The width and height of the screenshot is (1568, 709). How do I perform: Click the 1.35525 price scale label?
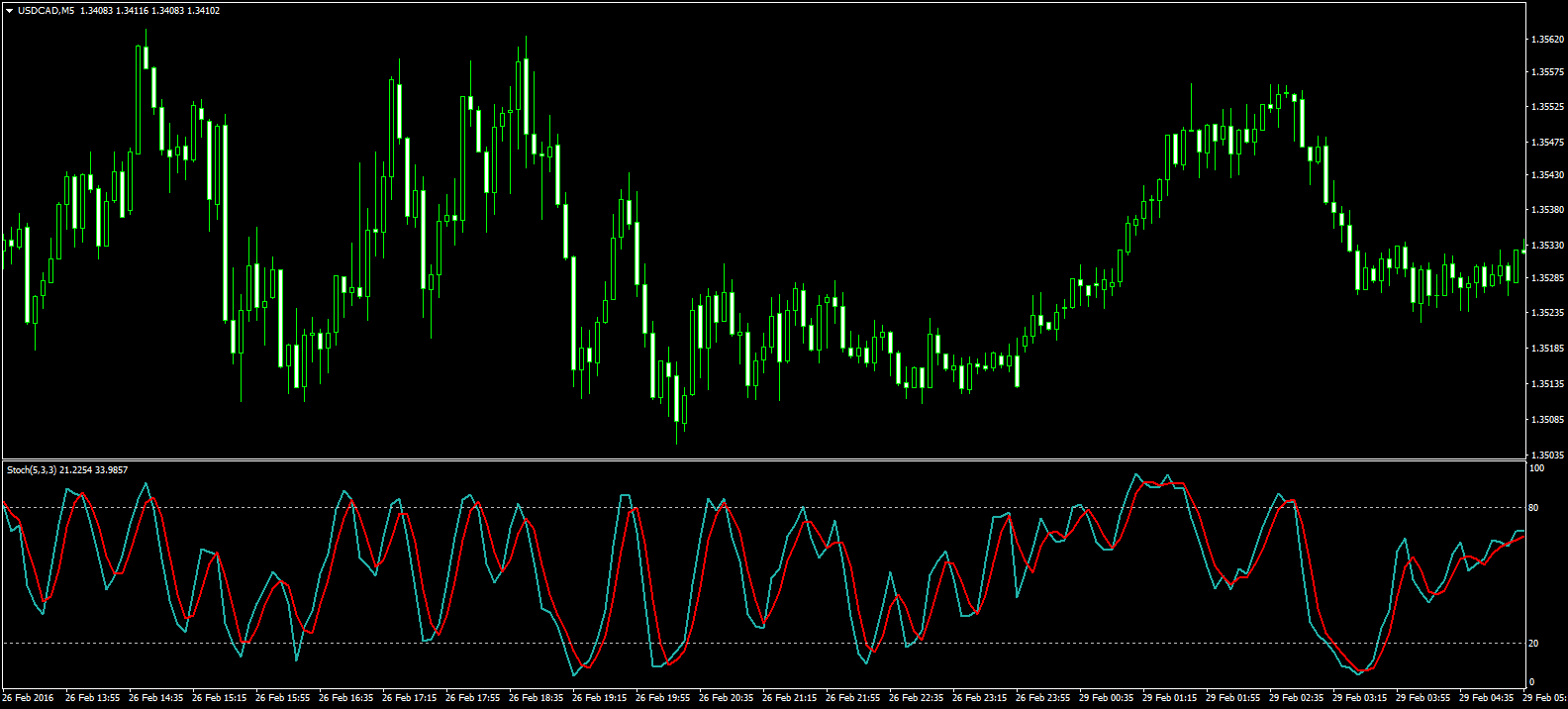(x=1547, y=107)
